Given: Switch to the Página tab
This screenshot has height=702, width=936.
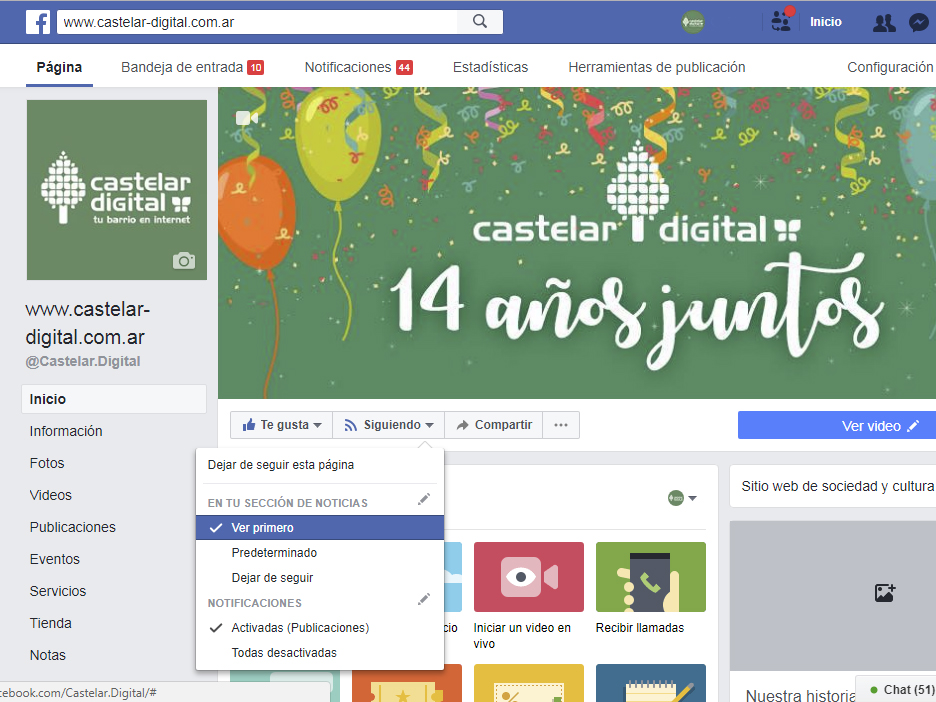Looking at the screenshot, I should tap(59, 67).
